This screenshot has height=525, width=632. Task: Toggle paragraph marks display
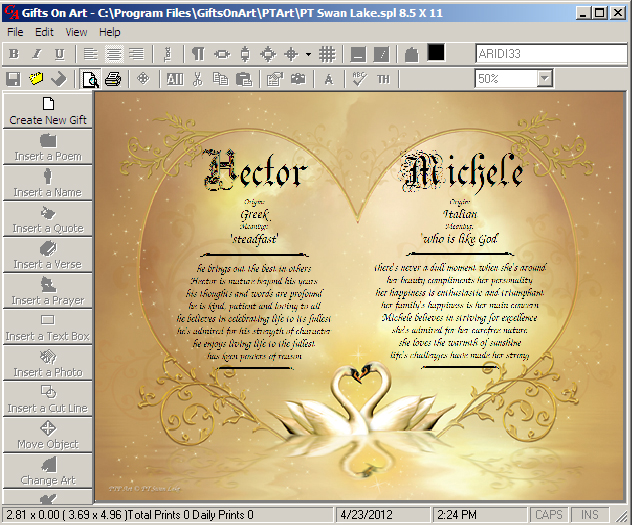tap(198, 54)
